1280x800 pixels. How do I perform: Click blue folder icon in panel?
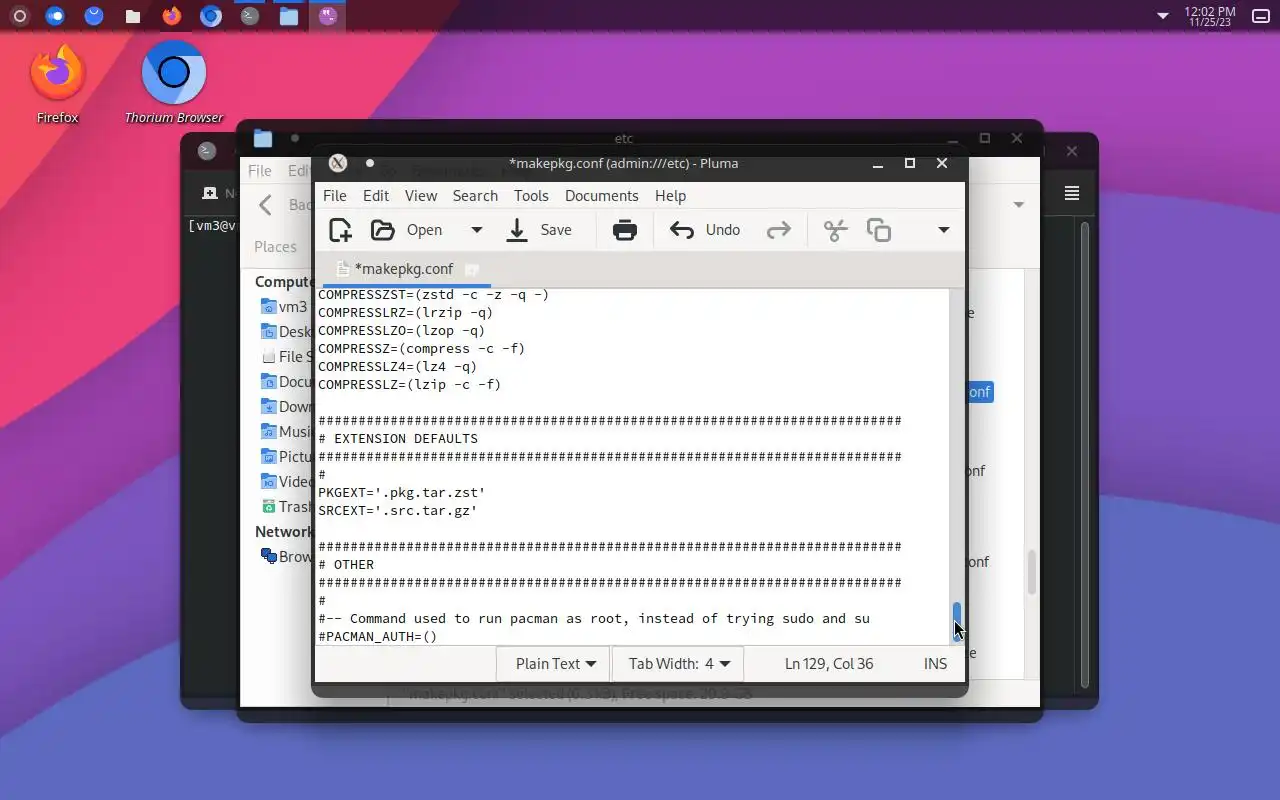click(289, 16)
